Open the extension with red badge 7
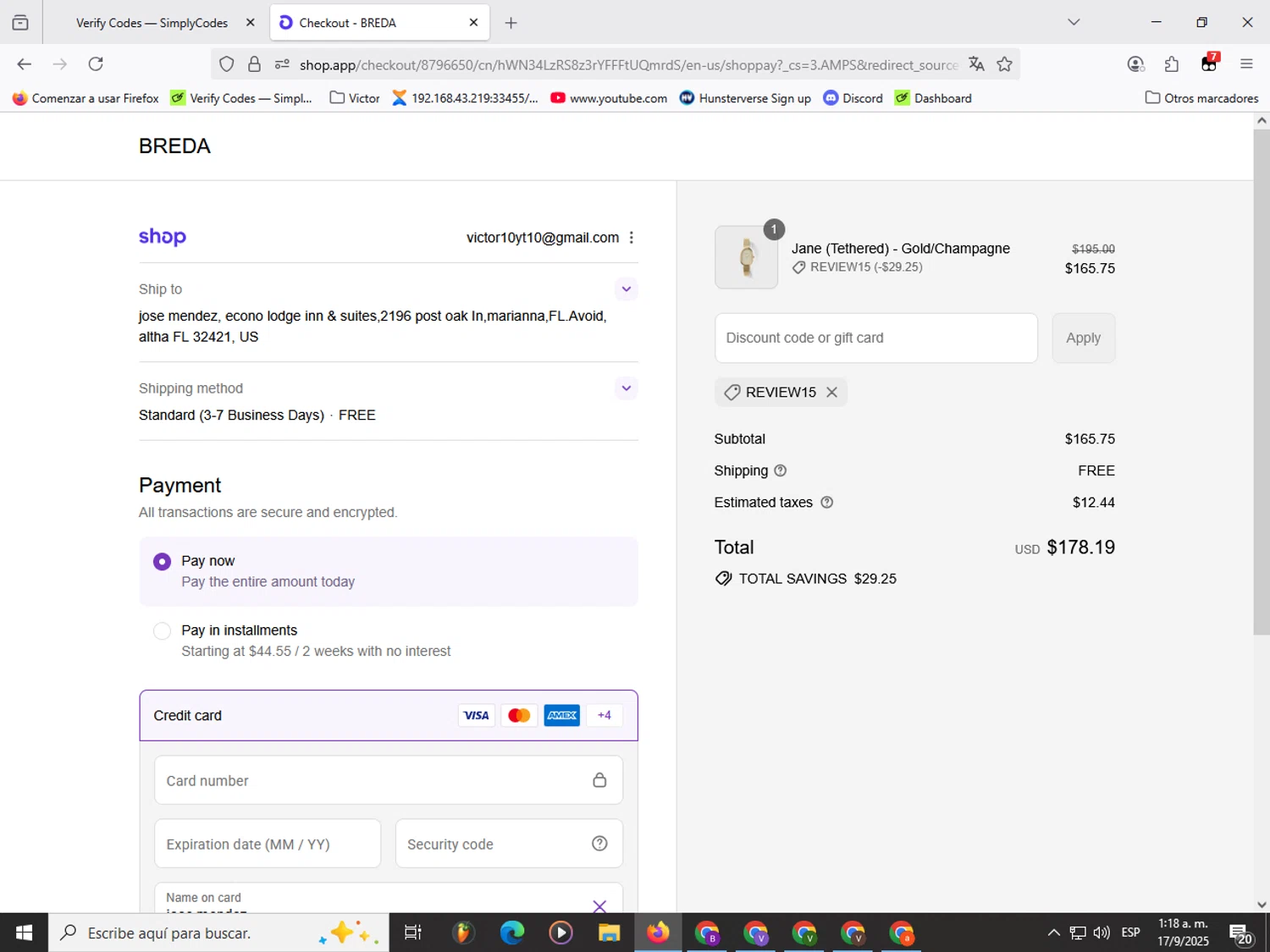This screenshot has width=1270, height=952. [x=1209, y=63]
